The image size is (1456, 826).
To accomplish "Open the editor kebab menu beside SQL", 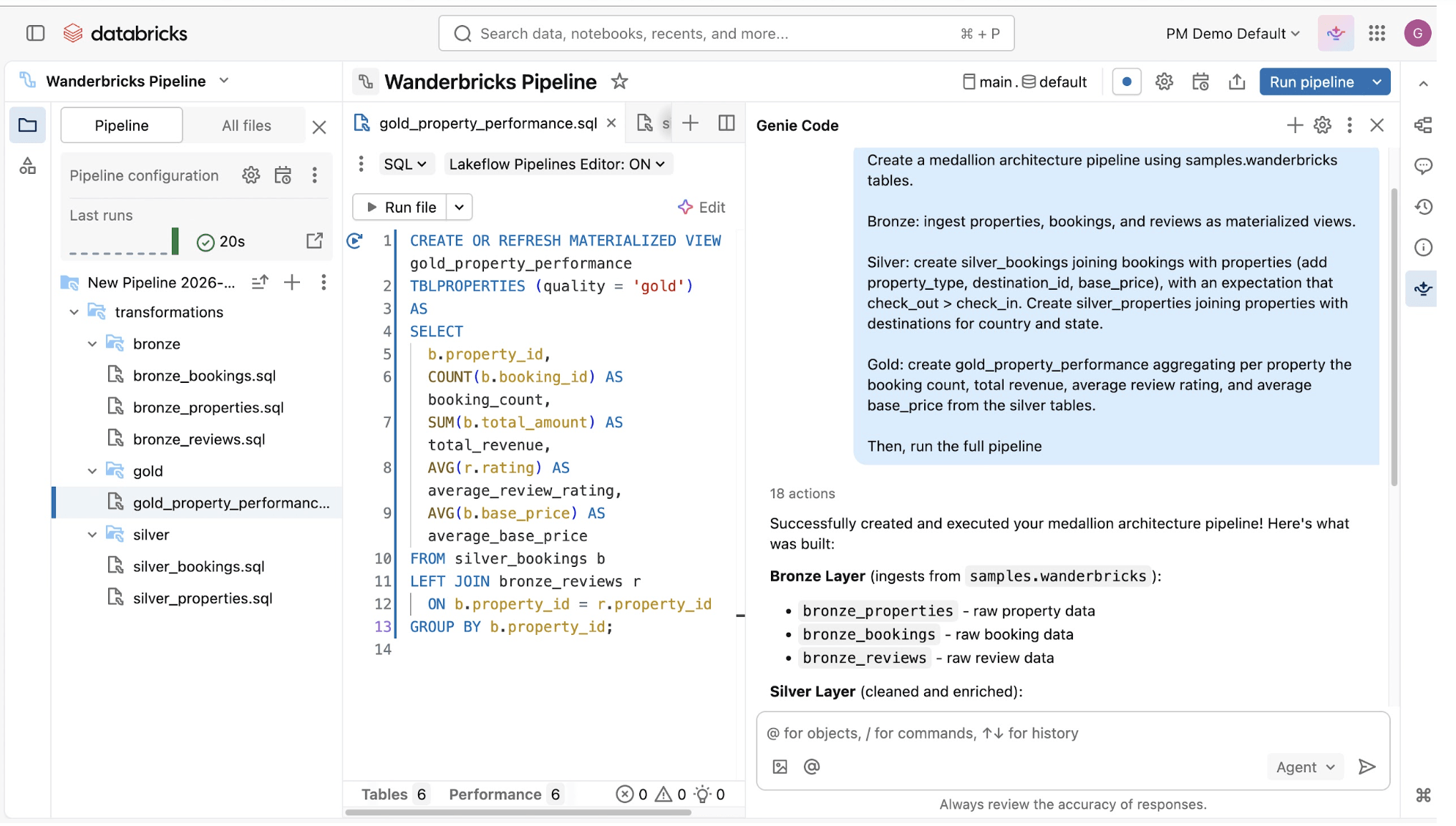I will click(x=361, y=164).
